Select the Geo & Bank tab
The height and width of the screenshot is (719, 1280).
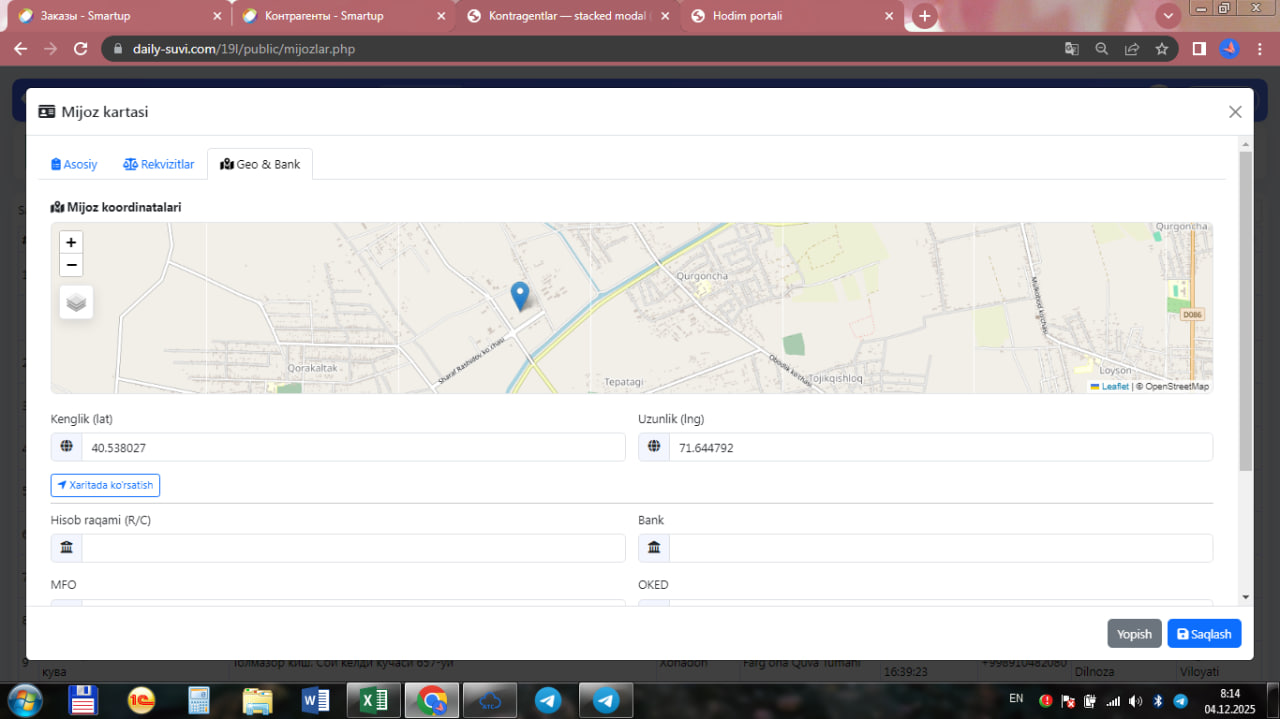(260, 164)
